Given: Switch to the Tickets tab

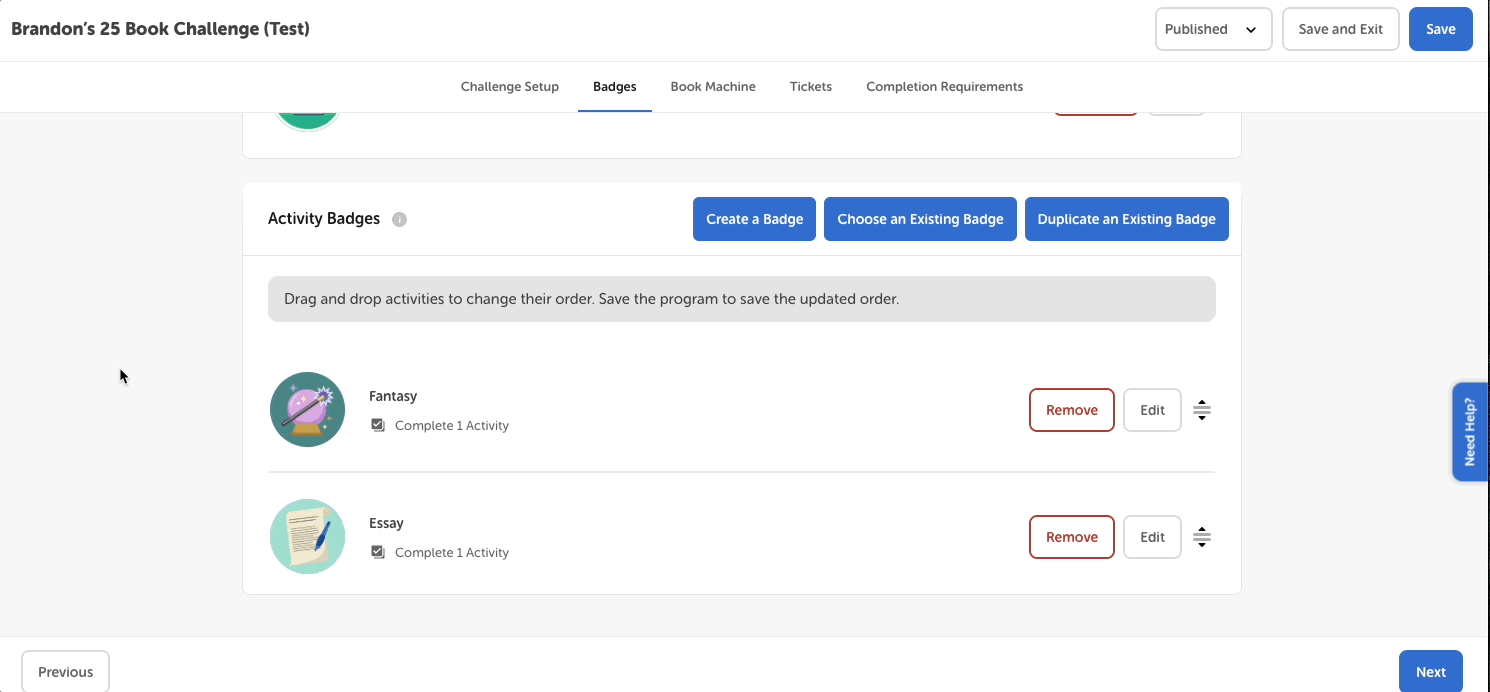Looking at the screenshot, I should pyautogui.click(x=810, y=86).
